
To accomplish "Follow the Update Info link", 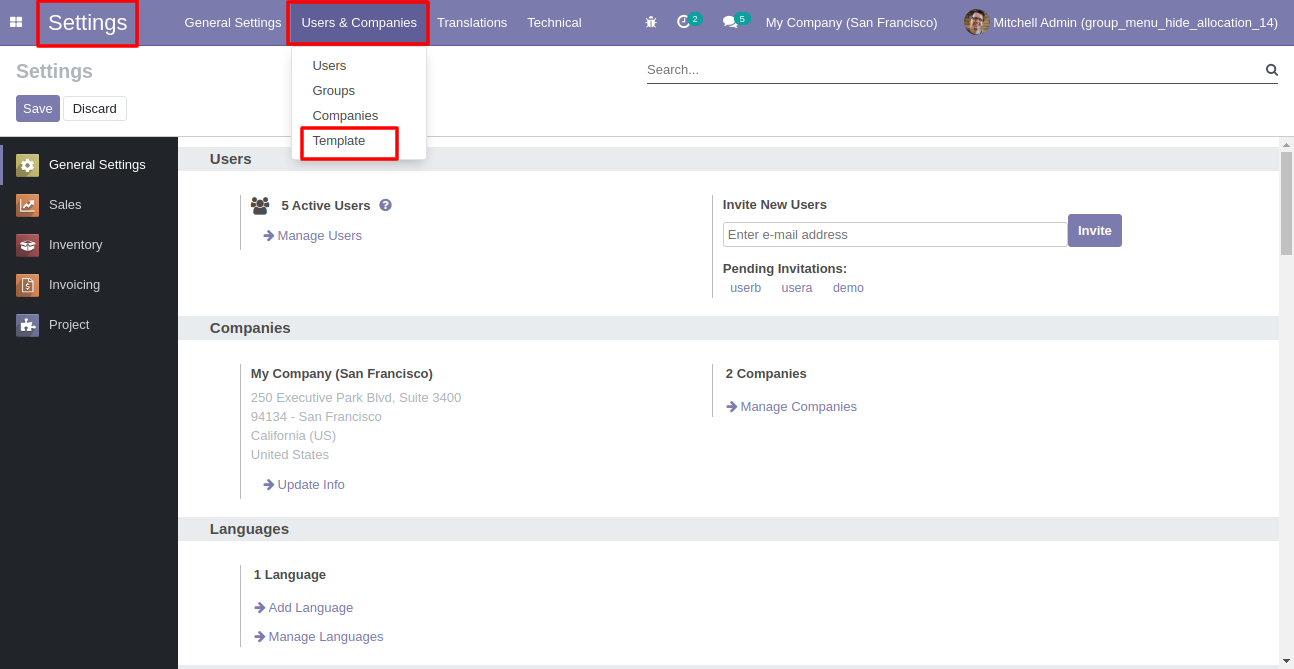I will [304, 485].
